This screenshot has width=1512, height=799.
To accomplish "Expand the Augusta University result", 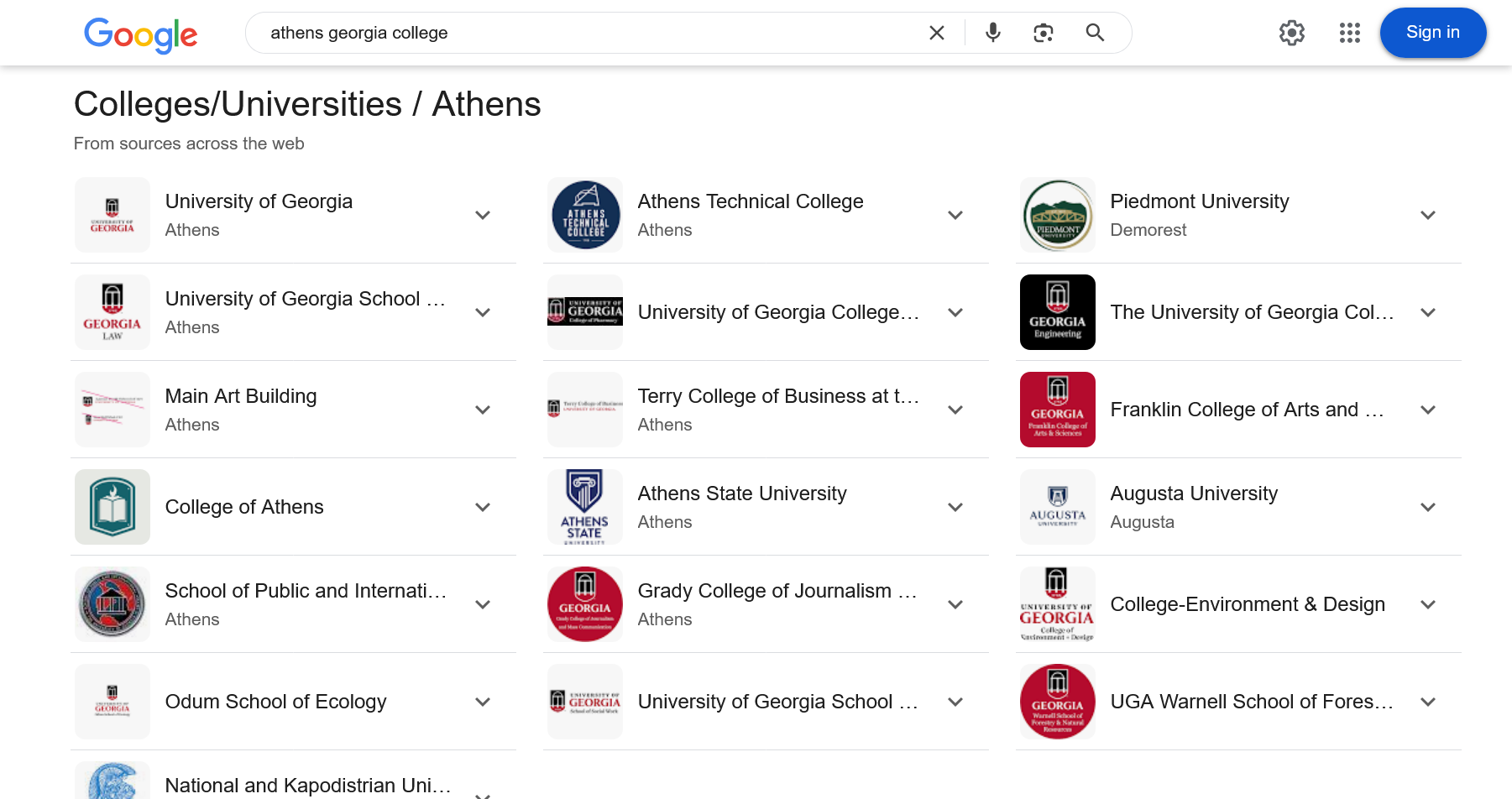I will click(1427, 507).
